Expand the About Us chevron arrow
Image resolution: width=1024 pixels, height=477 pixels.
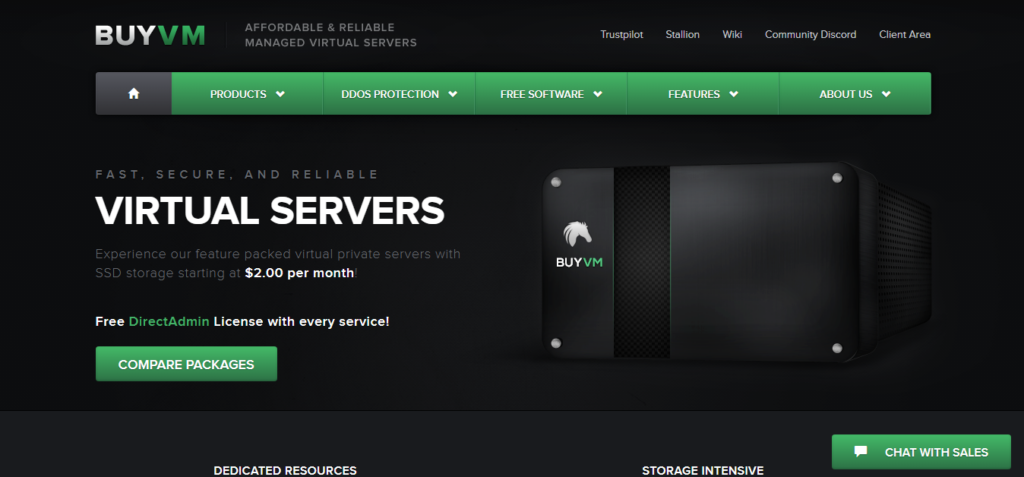point(886,94)
